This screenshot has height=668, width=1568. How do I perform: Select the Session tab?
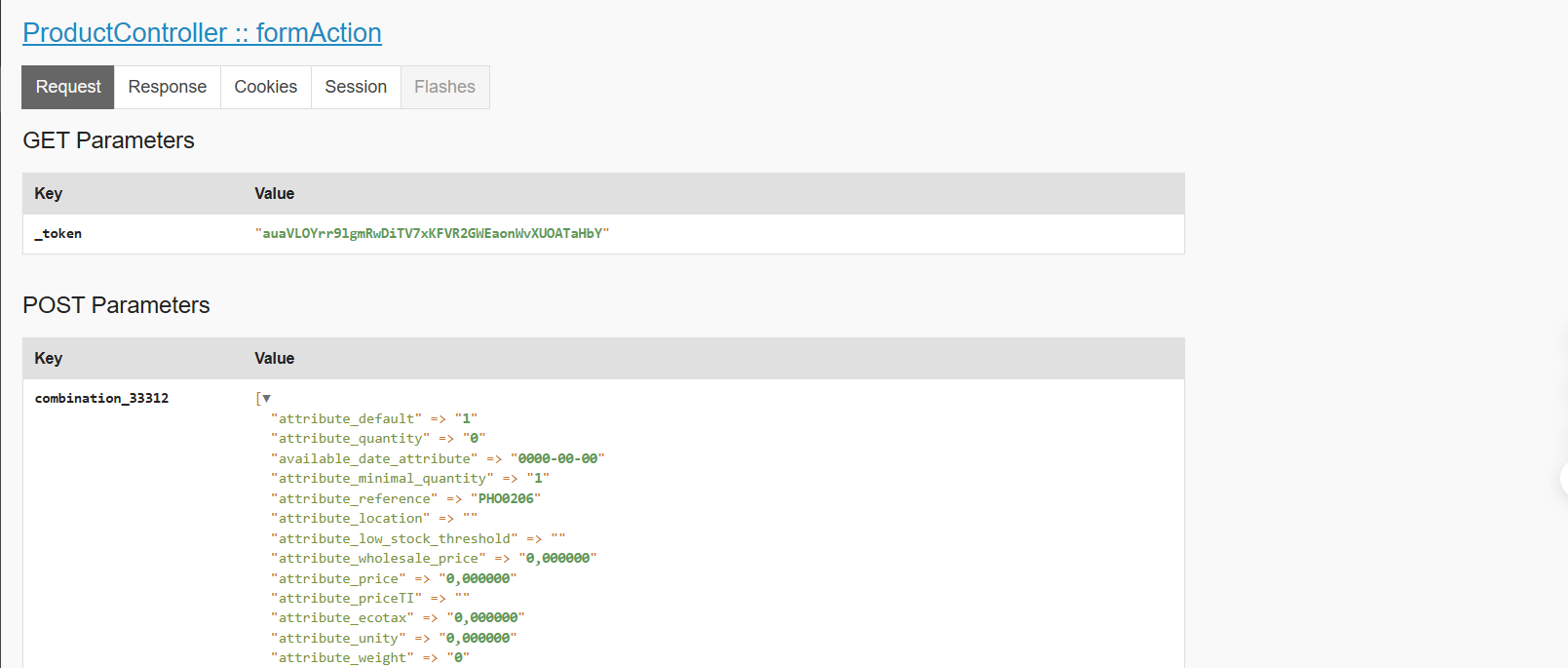tap(356, 87)
